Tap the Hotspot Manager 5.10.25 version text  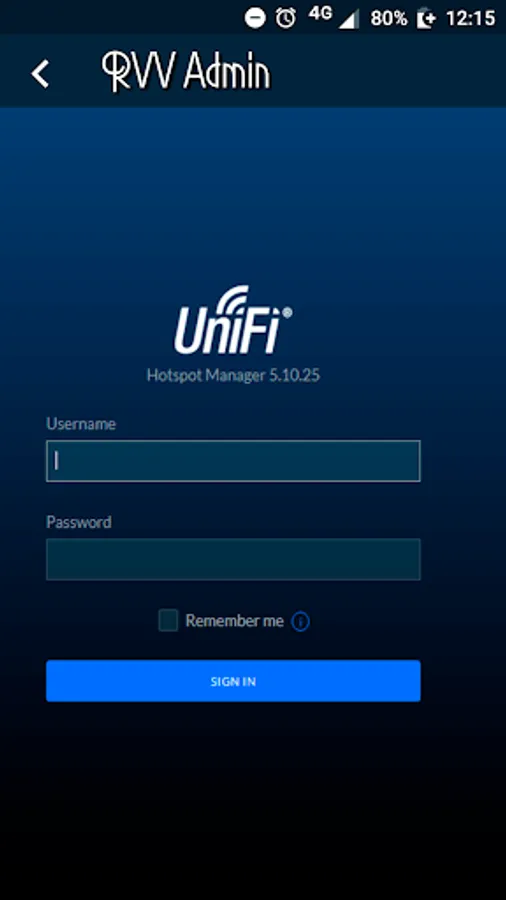(x=233, y=375)
